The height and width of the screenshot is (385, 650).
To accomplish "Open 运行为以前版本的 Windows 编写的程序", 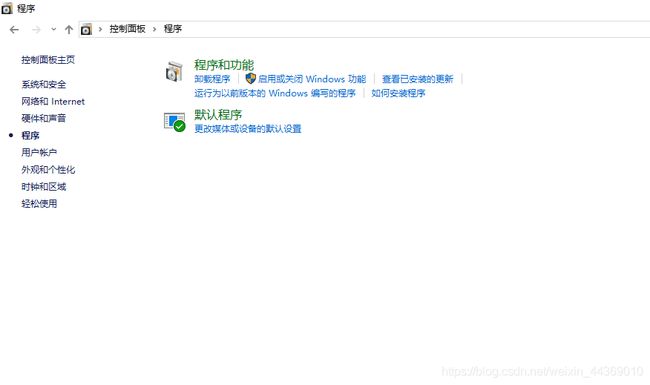I will tap(275, 93).
